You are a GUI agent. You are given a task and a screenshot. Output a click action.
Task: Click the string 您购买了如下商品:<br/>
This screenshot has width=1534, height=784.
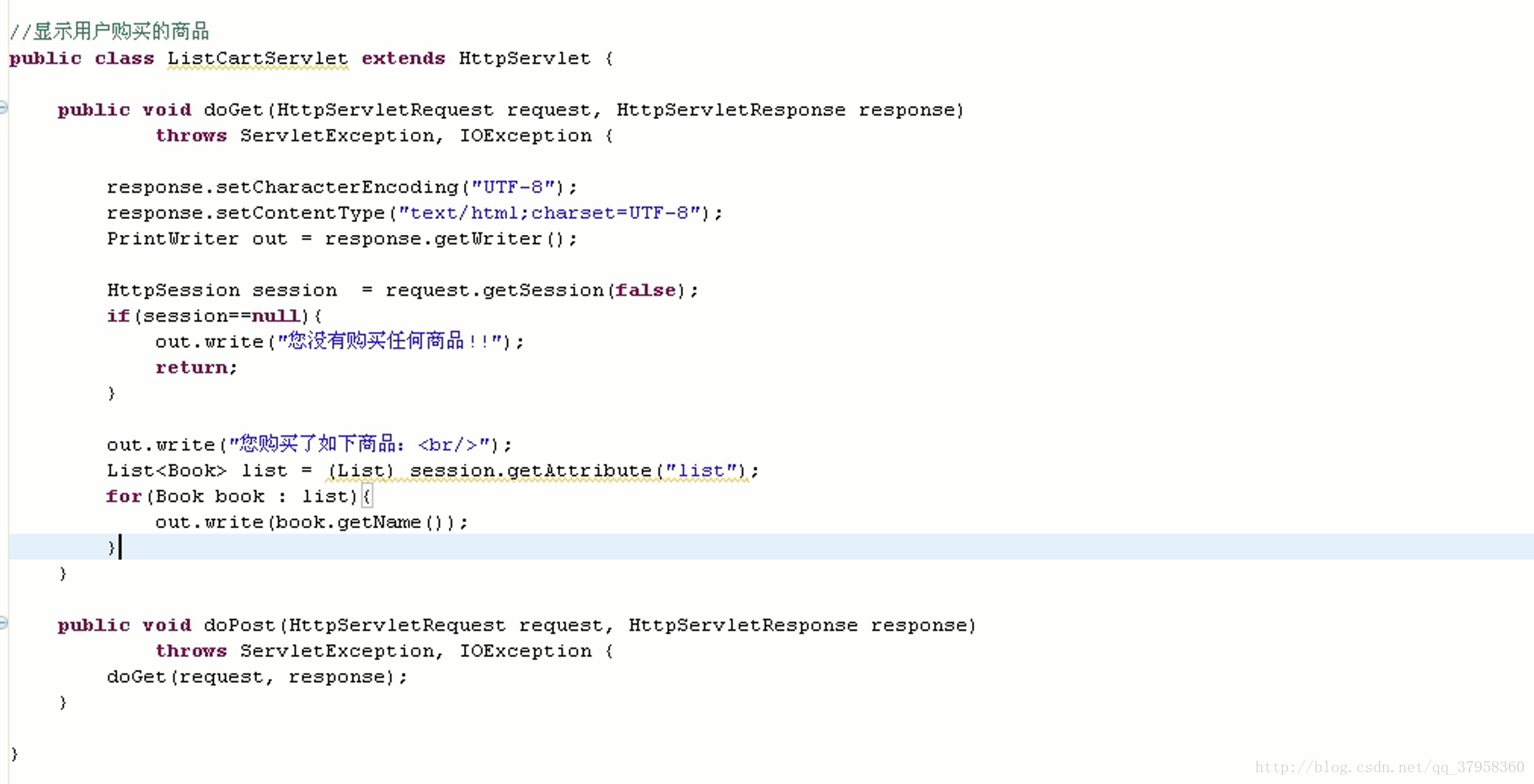(x=359, y=444)
